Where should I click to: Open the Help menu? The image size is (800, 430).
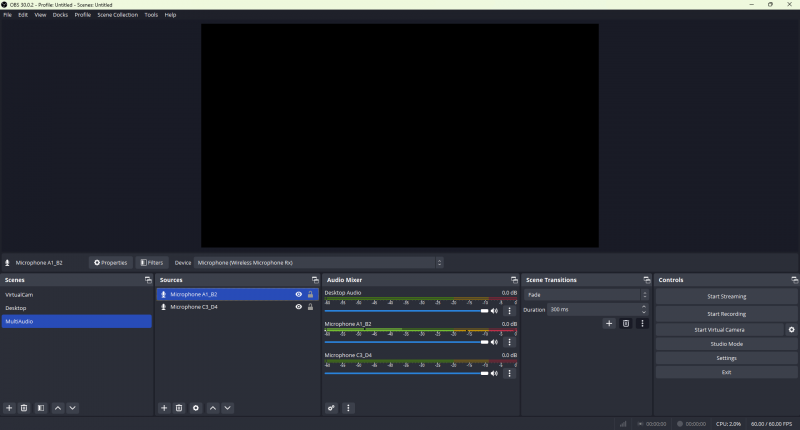click(x=170, y=15)
